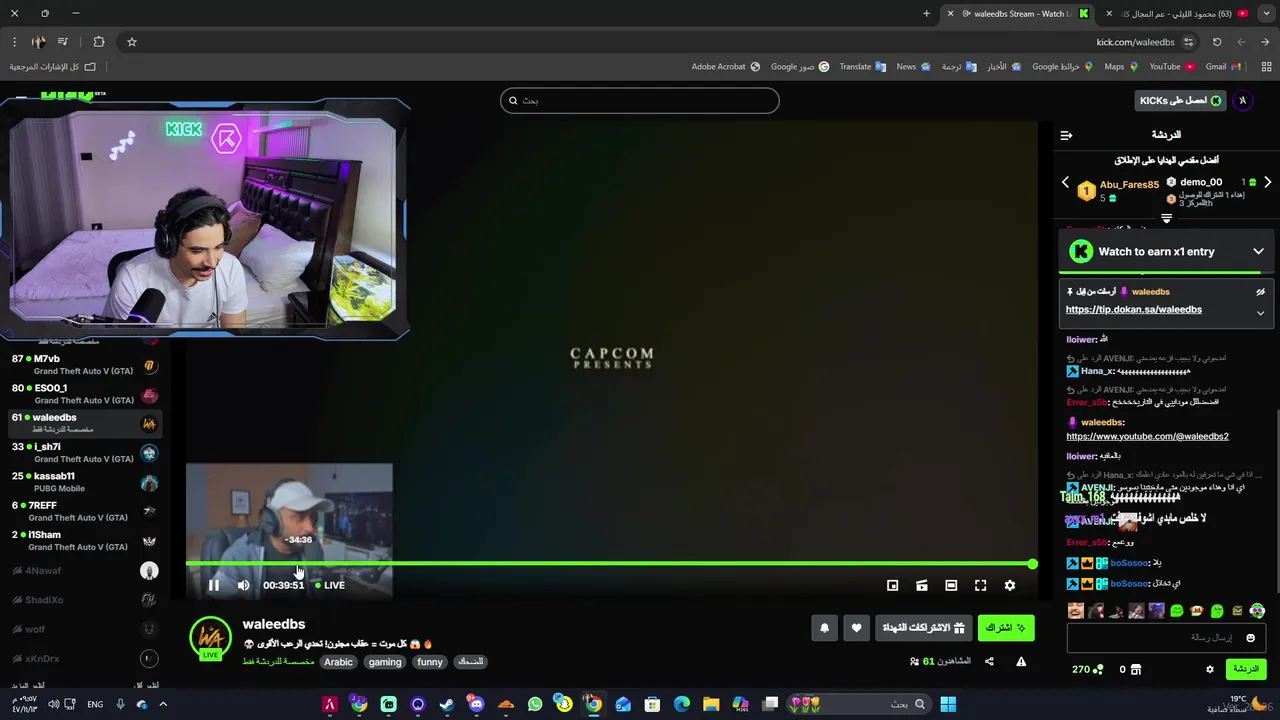Open user profile avatar menu
1280x720 pixels.
pyautogui.click(x=1243, y=100)
